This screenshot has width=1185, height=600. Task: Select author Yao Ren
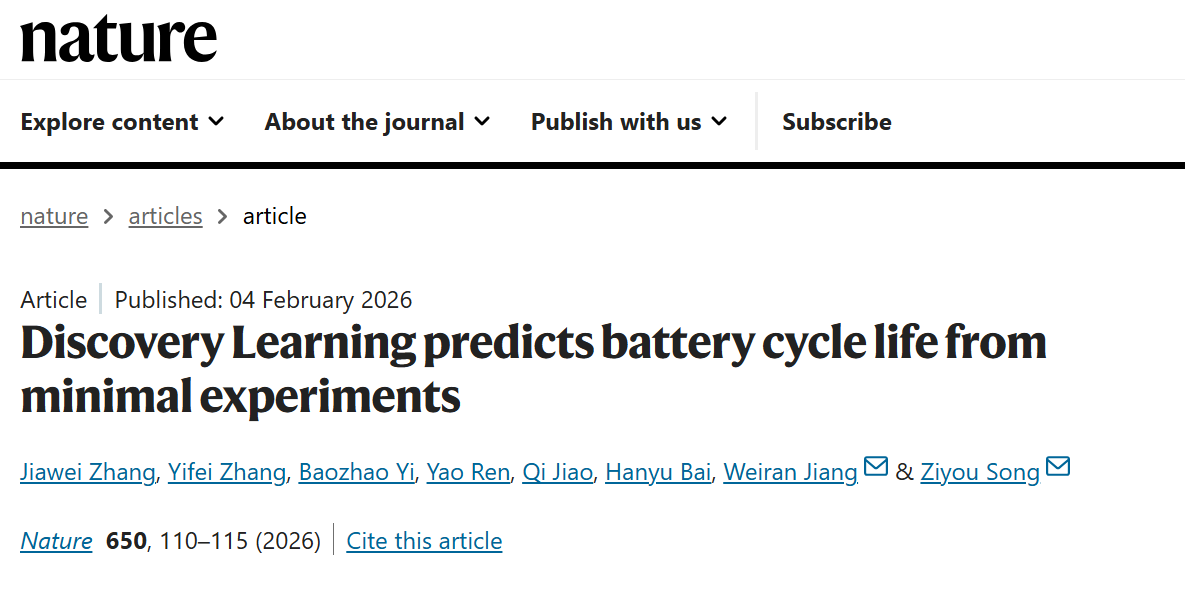468,472
